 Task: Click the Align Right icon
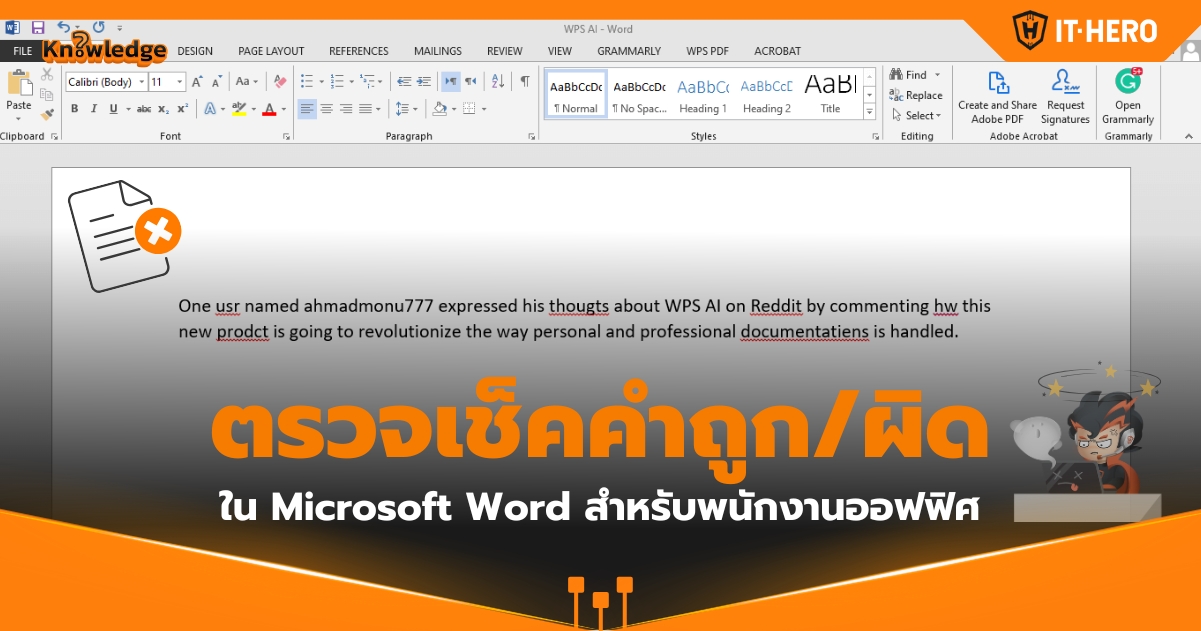coord(346,109)
